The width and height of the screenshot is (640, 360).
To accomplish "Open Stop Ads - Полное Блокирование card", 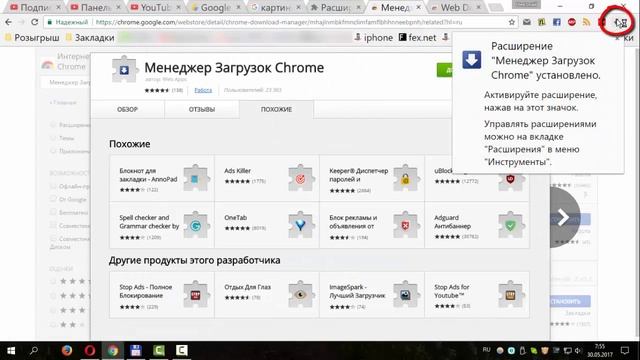I will [162, 295].
